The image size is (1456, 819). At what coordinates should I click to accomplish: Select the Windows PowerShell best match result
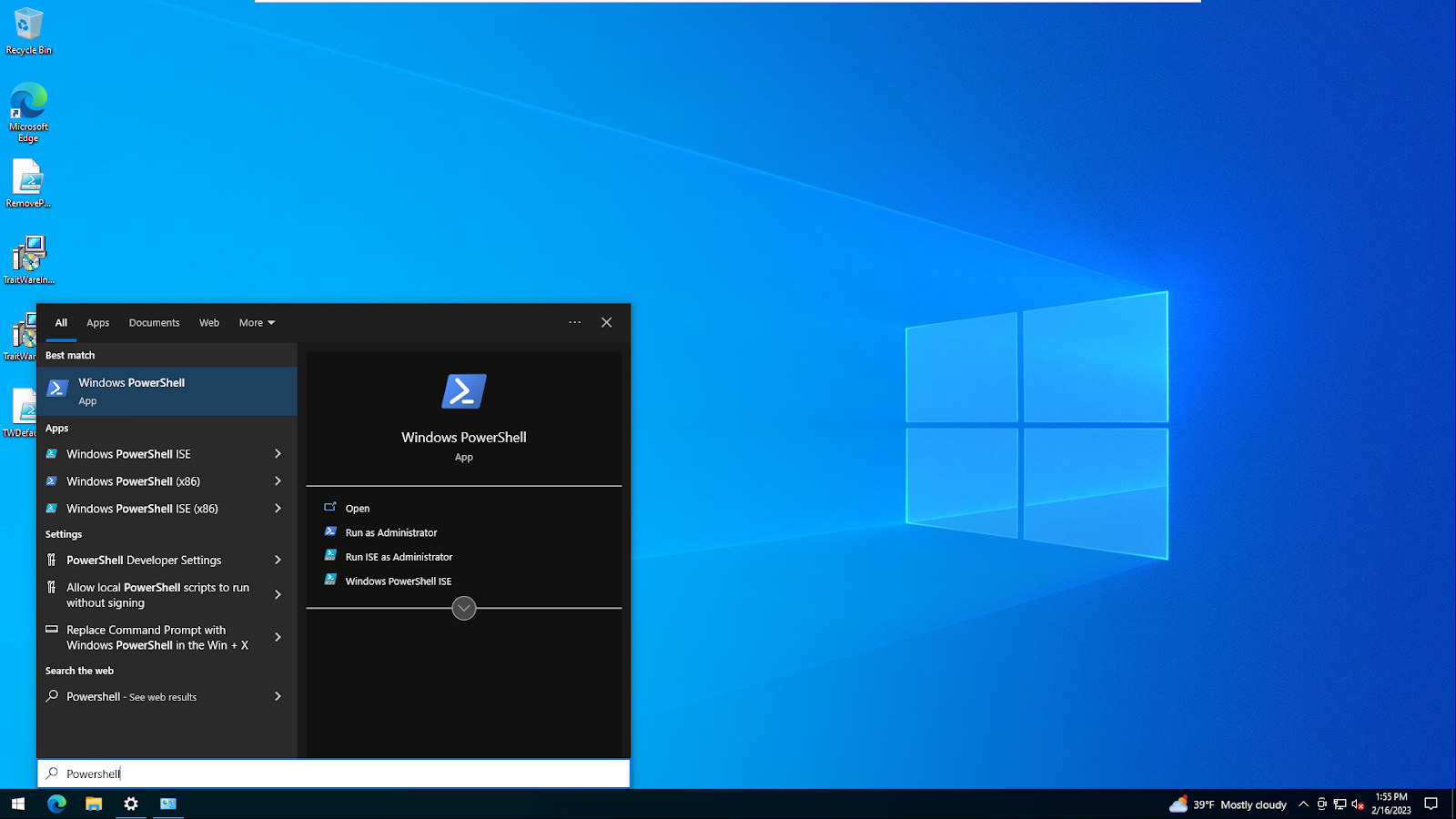click(167, 391)
